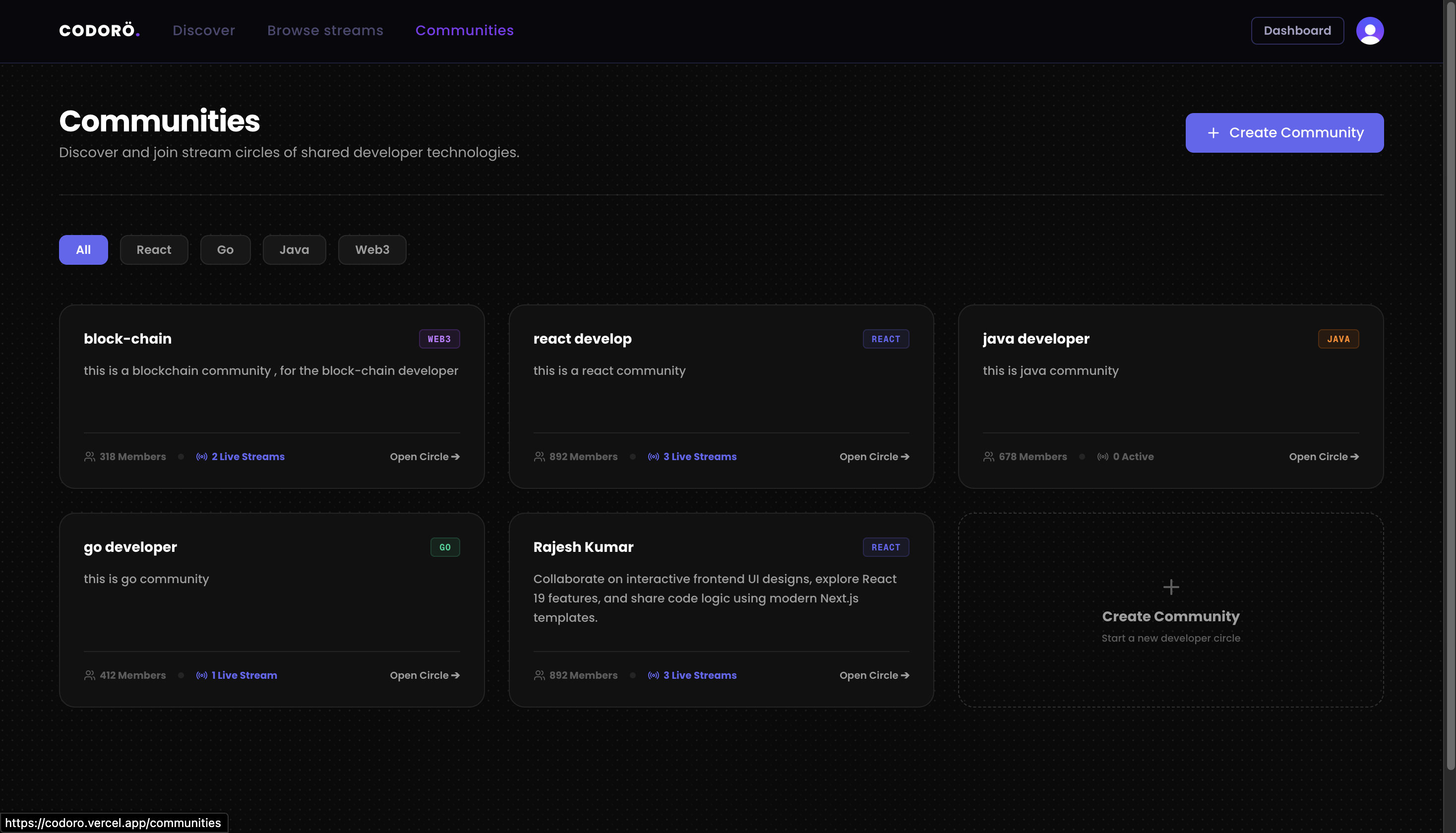Click the 1 Live Stream label
Viewport: 1456px width, 833px height.
[x=244, y=675]
